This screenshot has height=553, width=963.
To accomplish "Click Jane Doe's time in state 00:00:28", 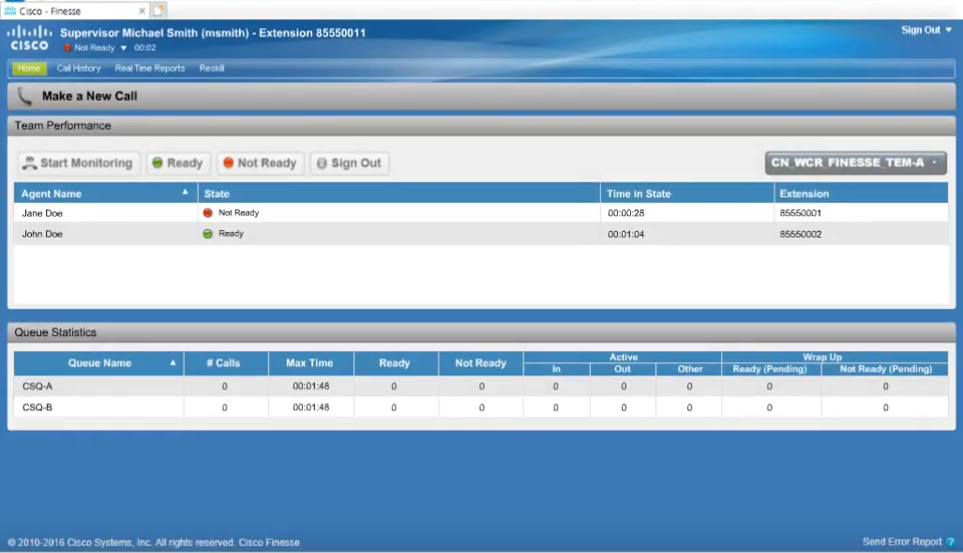I will (x=626, y=213).
